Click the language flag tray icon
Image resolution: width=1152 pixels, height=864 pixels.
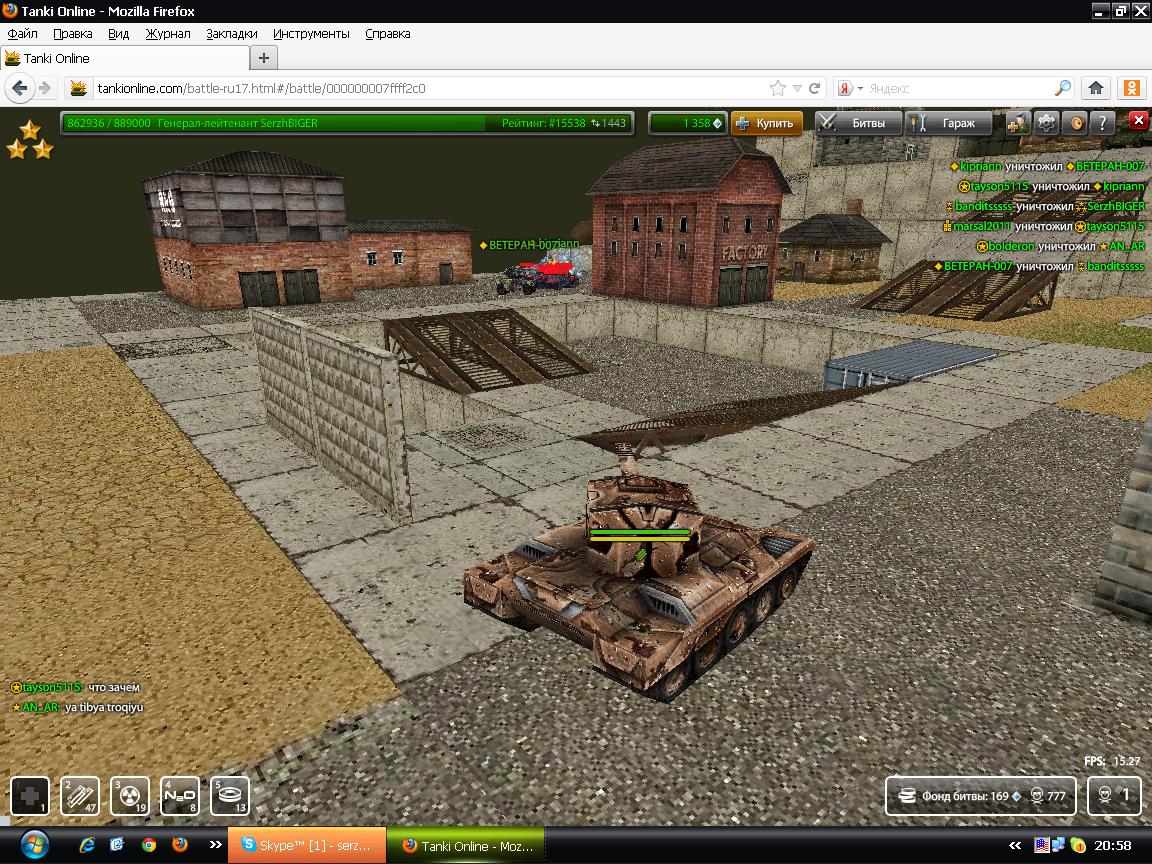pos(1041,845)
